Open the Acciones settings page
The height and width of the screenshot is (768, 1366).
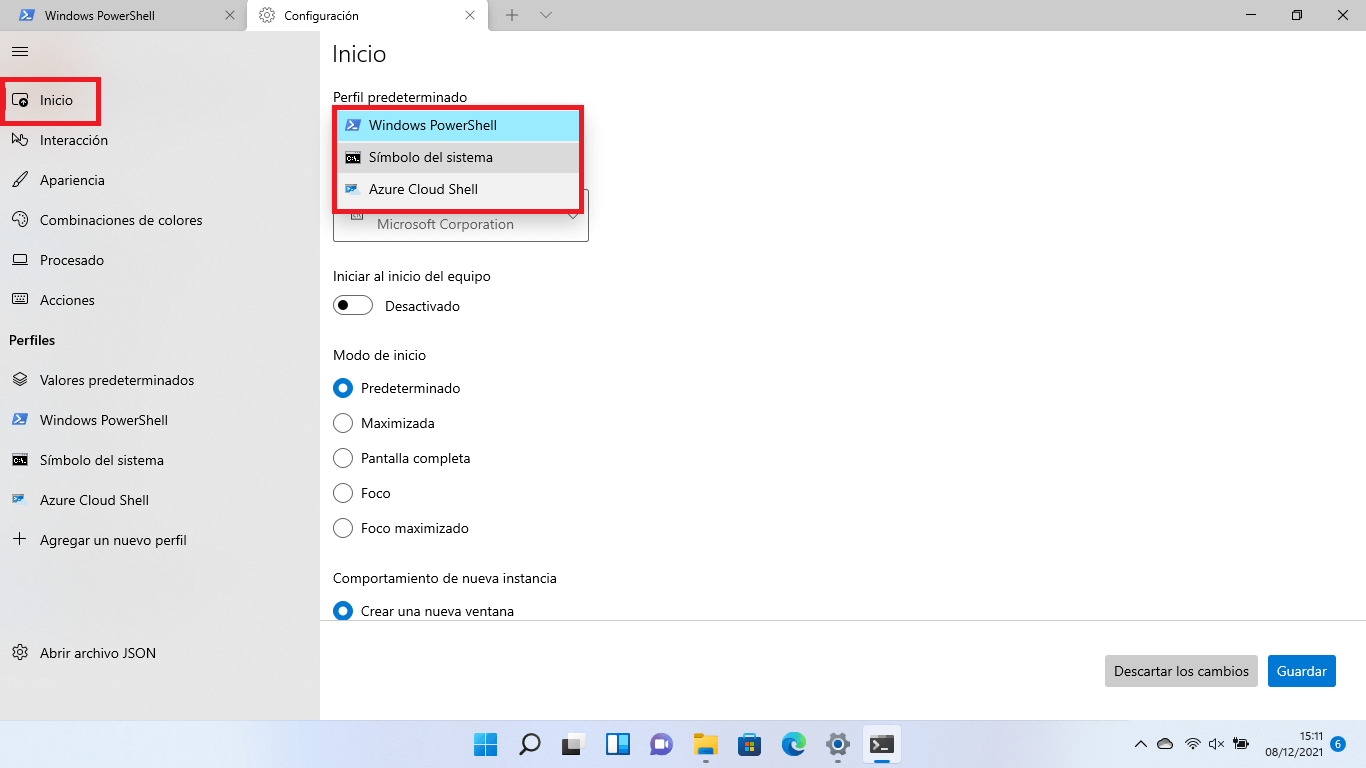point(160,300)
